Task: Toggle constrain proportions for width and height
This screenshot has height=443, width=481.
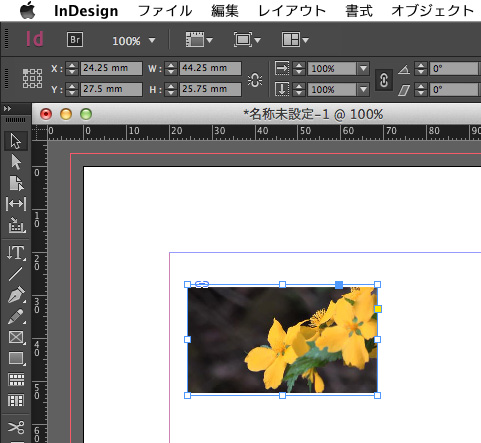Action: pyautogui.click(x=255, y=80)
